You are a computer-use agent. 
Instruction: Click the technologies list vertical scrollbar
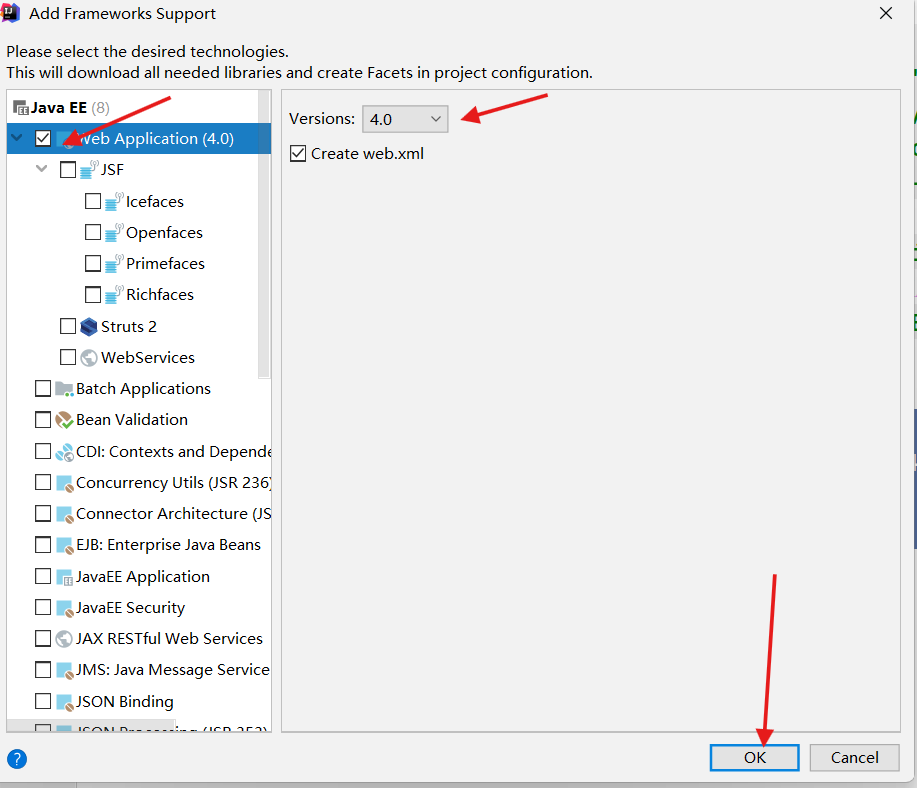coord(264,234)
